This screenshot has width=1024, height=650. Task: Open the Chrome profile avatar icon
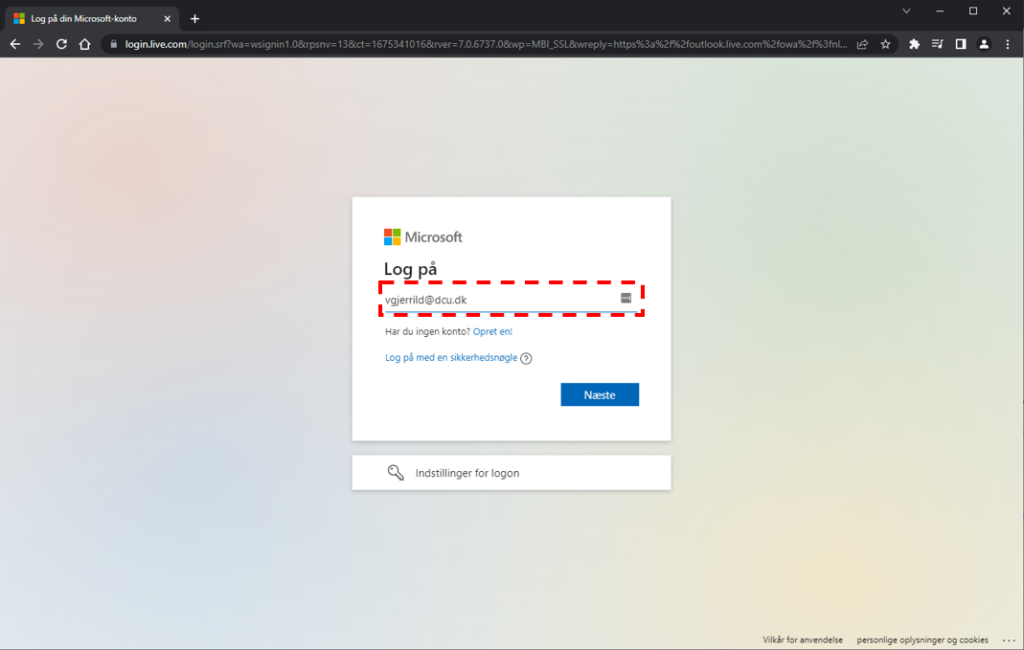[x=984, y=44]
